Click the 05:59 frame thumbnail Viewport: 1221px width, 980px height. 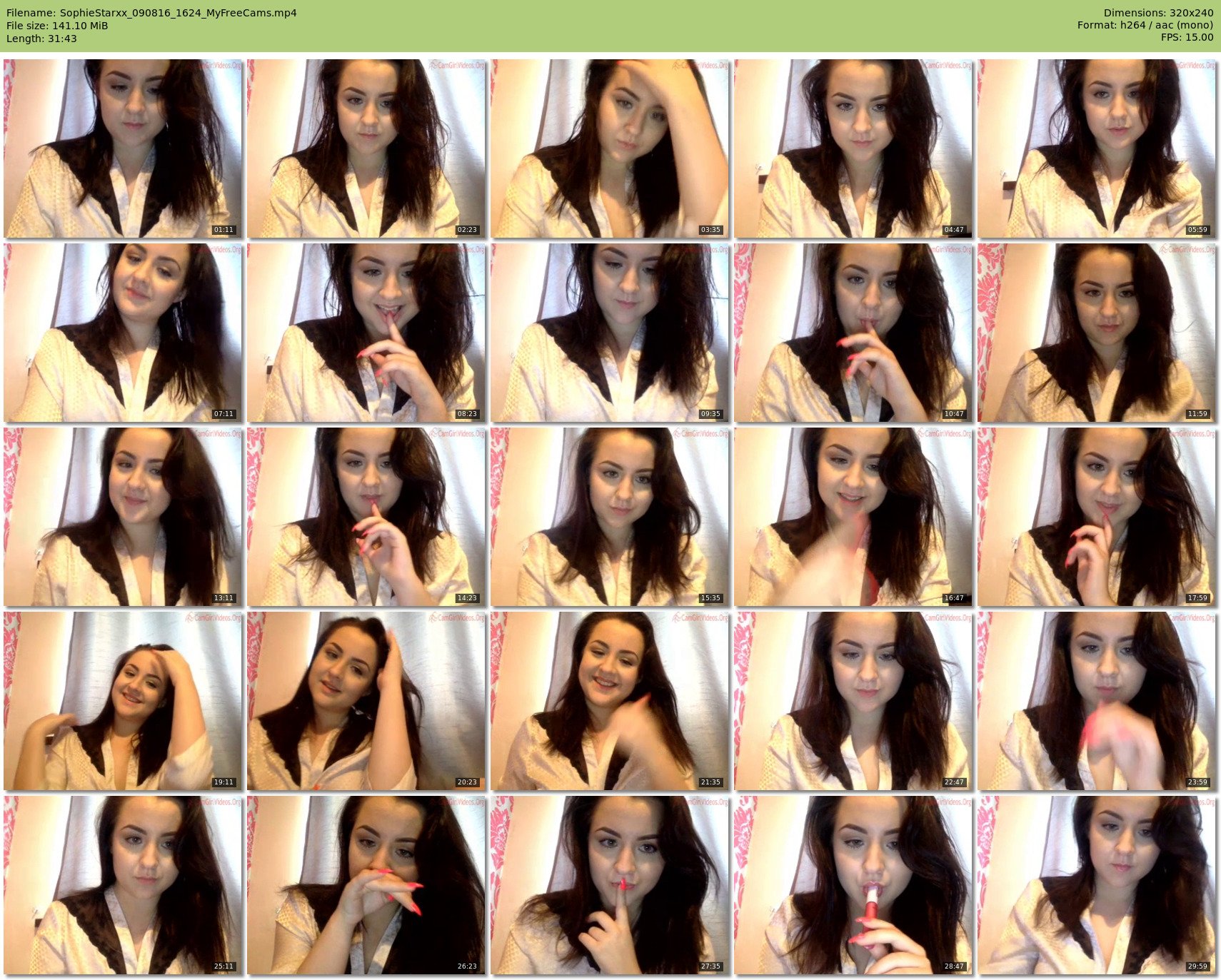coord(1097,148)
